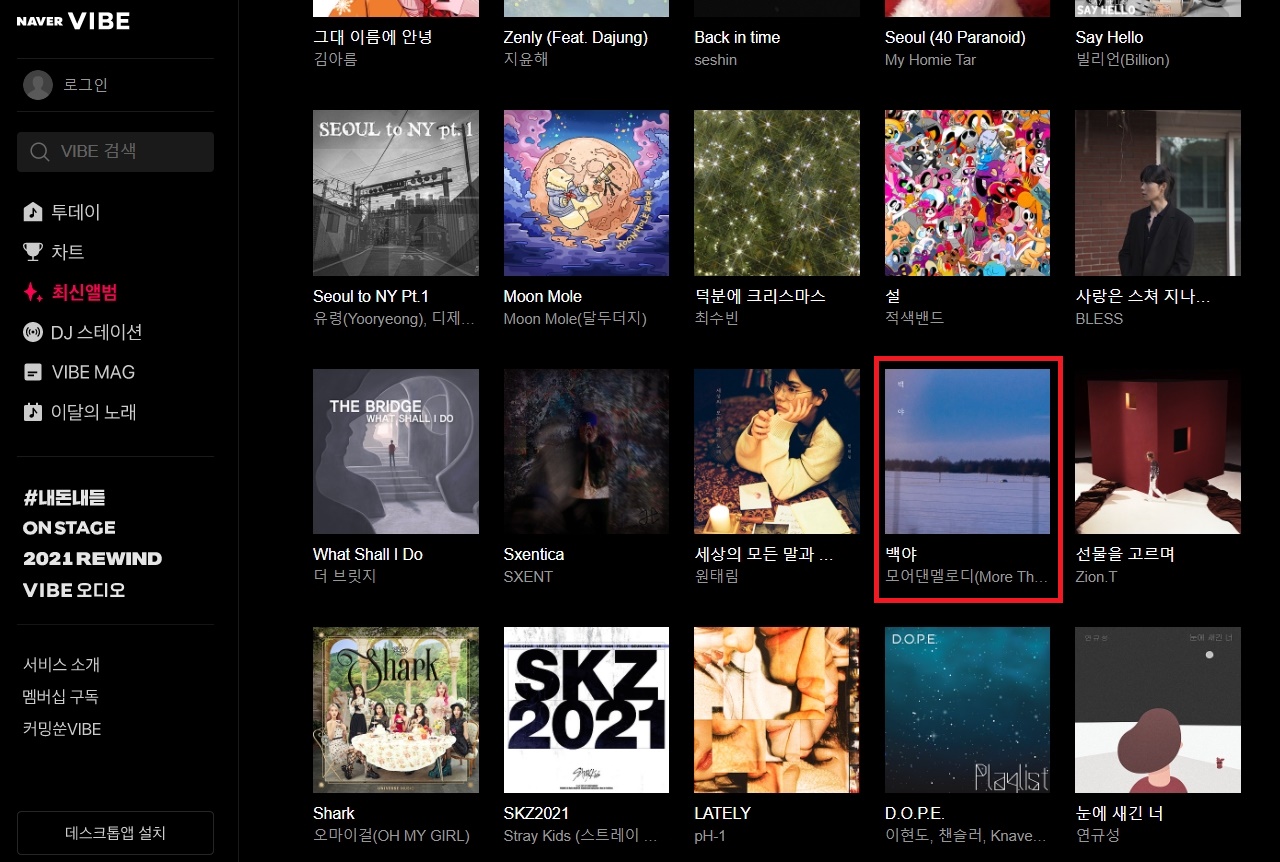Open the Moon Mole album artwork
This screenshot has height=862, width=1280.
pos(586,193)
